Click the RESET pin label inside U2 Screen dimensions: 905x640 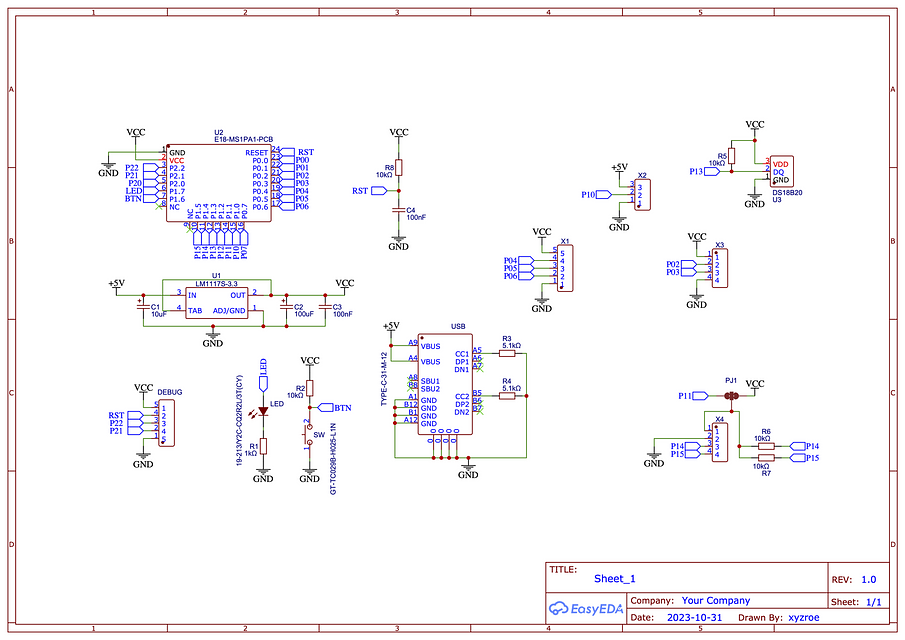(x=257, y=152)
